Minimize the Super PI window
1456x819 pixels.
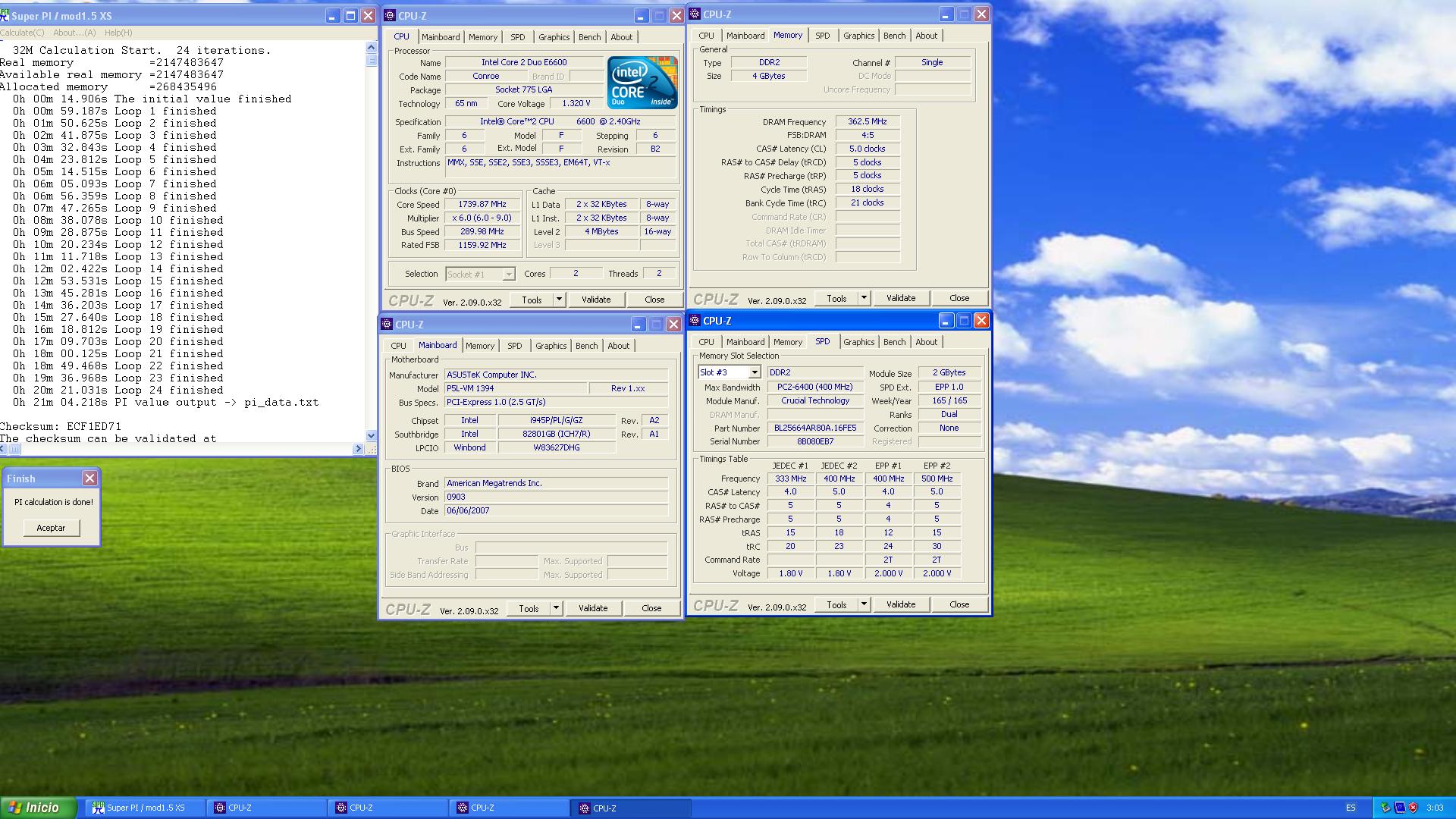click(x=333, y=15)
